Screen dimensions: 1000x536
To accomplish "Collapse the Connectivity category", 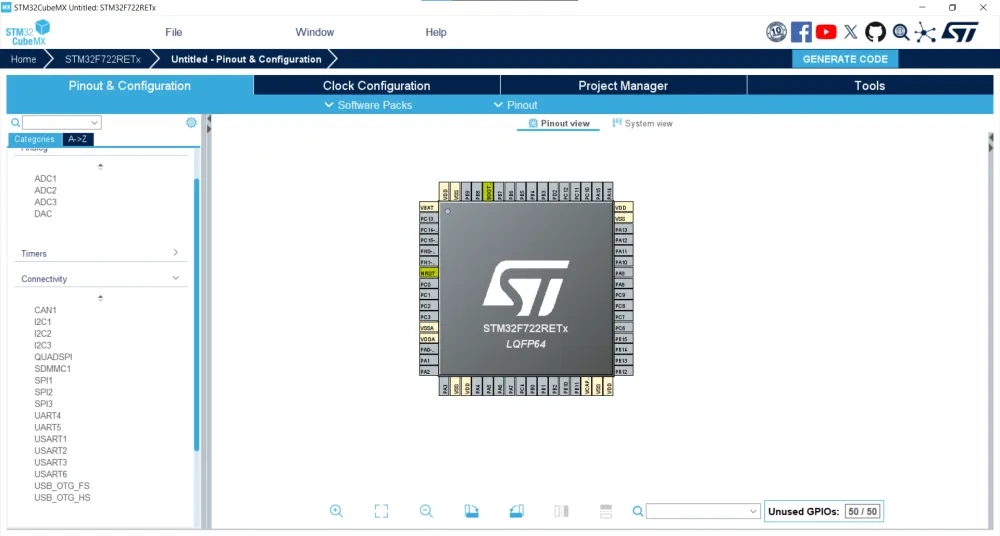I will (x=100, y=279).
